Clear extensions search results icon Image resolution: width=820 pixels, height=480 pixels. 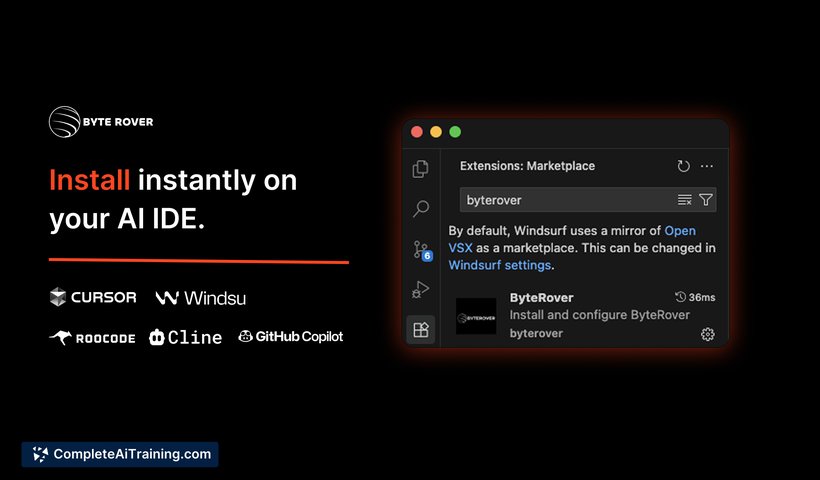coord(685,200)
